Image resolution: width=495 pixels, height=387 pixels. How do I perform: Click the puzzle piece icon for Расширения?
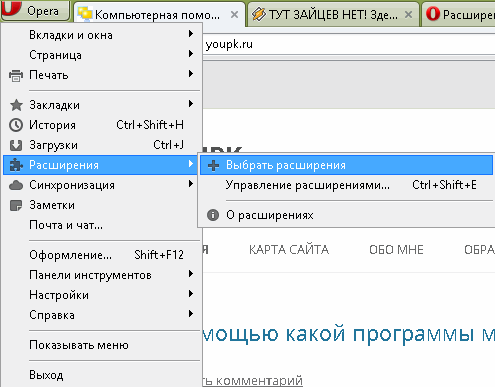click(x=16, y=165)
